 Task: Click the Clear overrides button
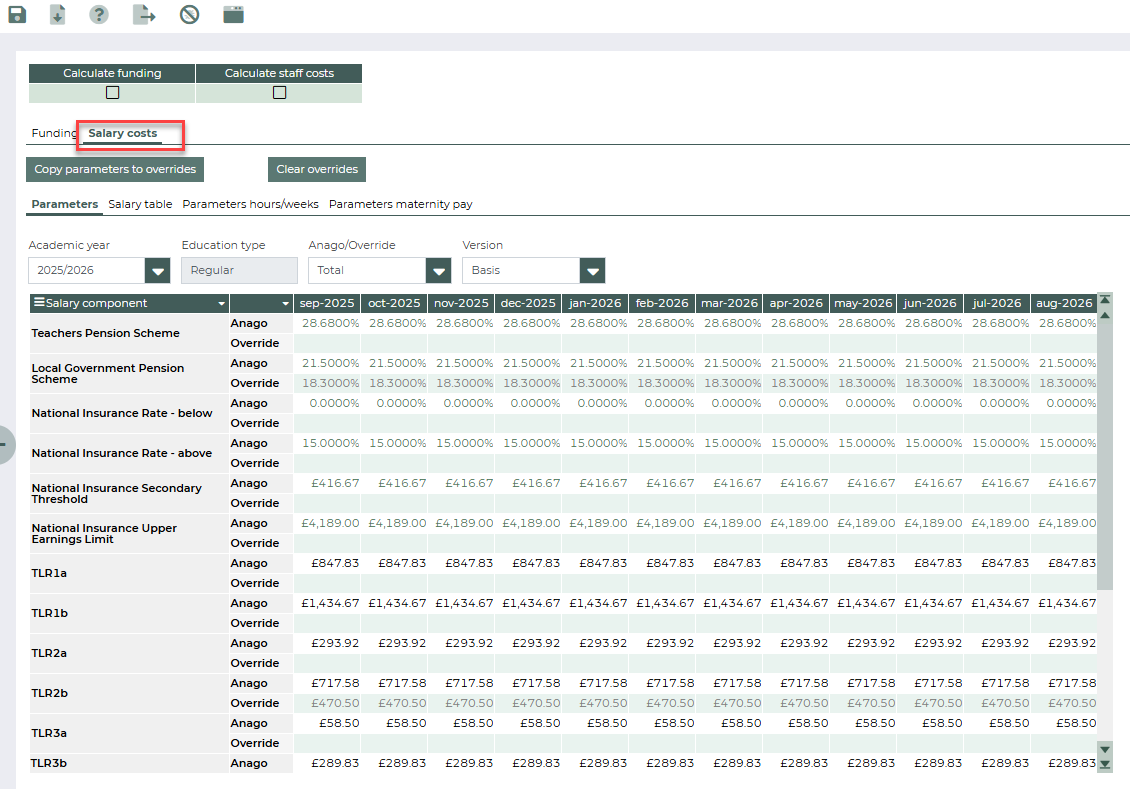tap(316, 169)
